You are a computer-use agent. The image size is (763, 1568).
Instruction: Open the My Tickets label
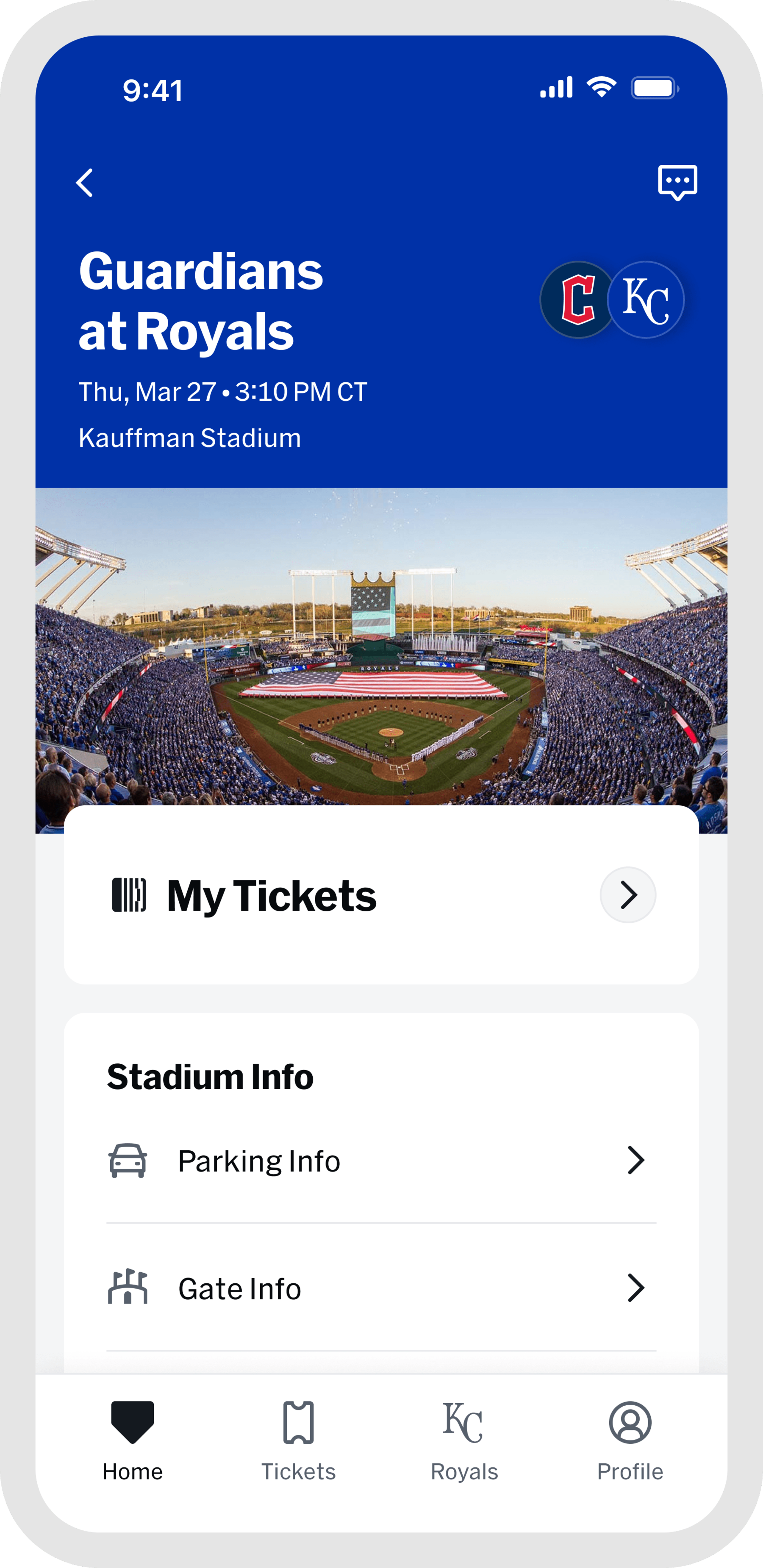[x=272, y=896]
